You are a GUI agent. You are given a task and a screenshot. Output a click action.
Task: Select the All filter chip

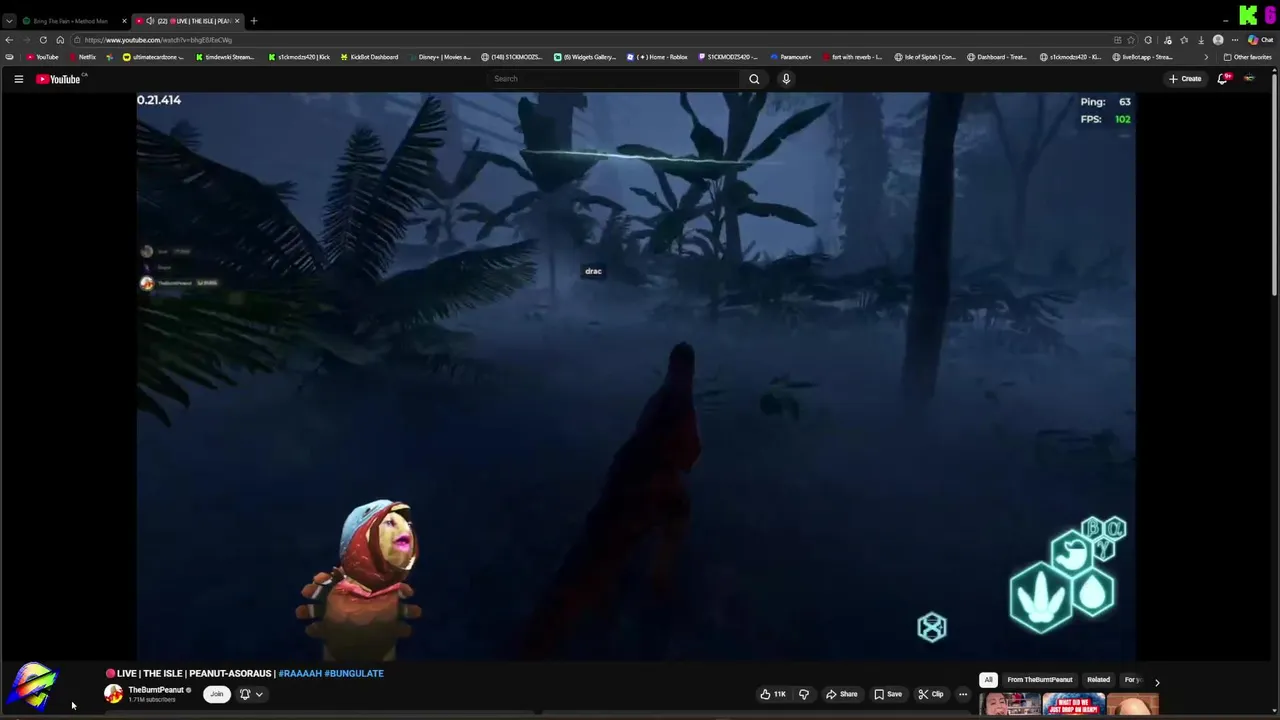point(988,680)
